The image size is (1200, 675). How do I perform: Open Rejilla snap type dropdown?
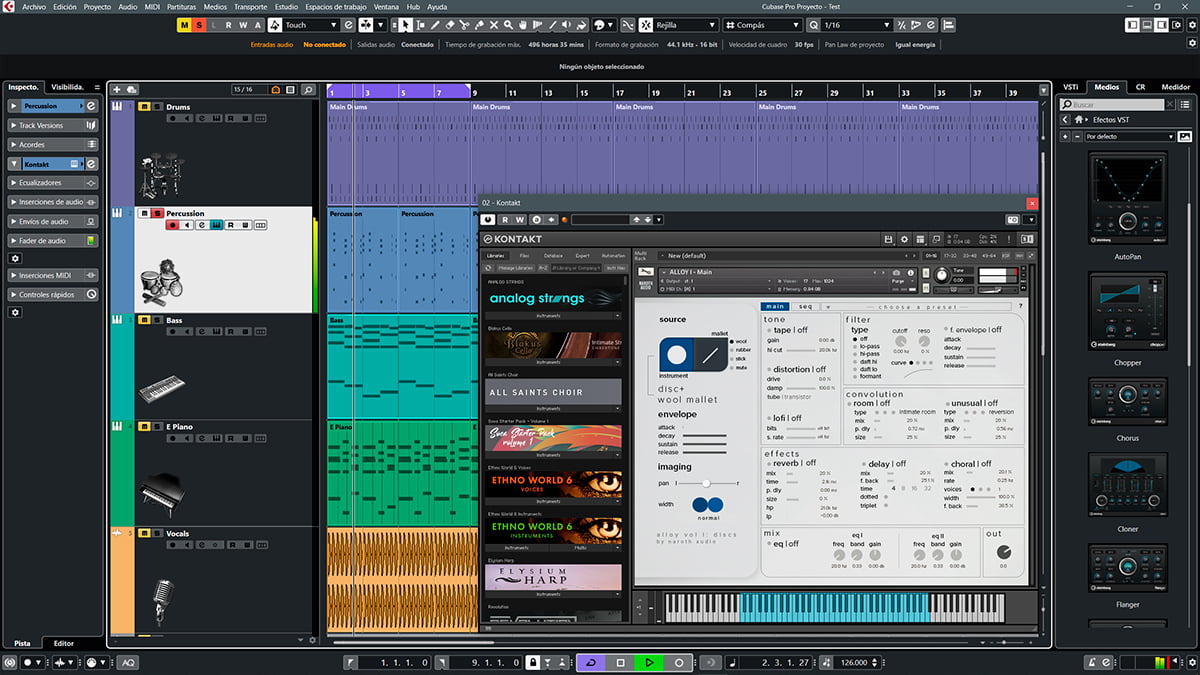(684, 25)
